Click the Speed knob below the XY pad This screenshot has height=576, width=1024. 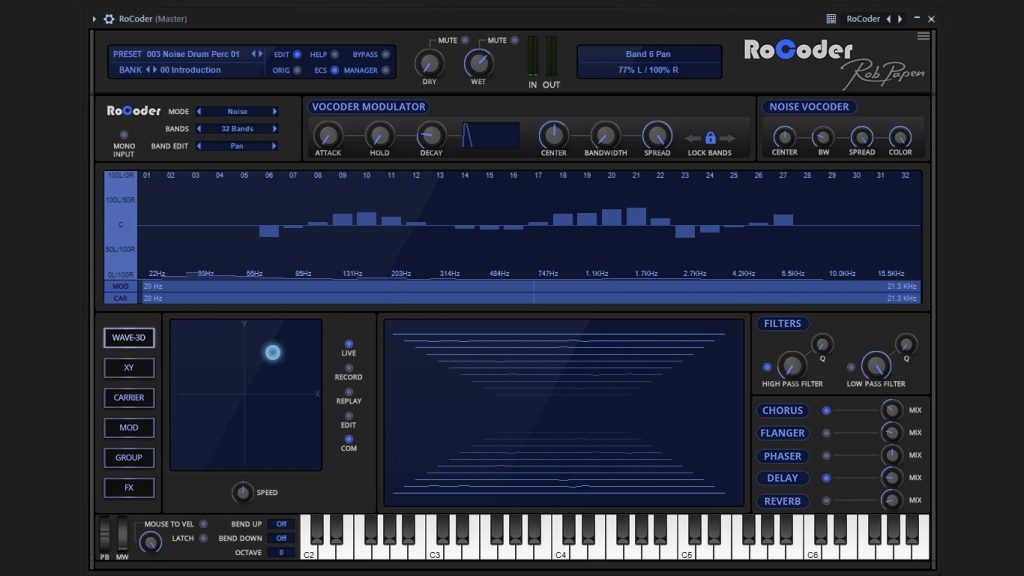[x=242, y=492]
